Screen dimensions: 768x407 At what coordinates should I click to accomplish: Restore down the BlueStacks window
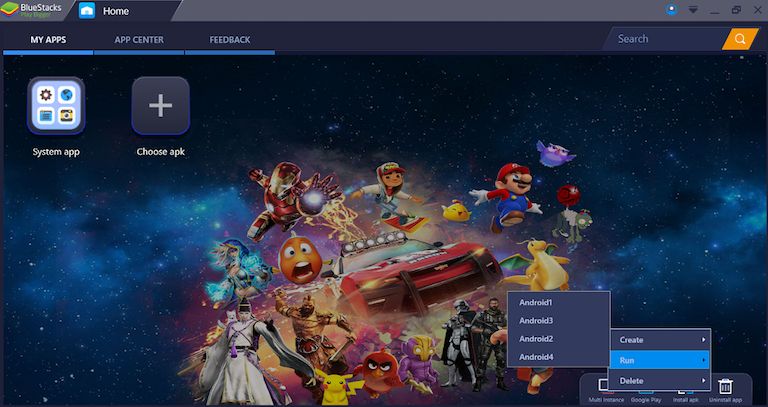coord(736,10)
